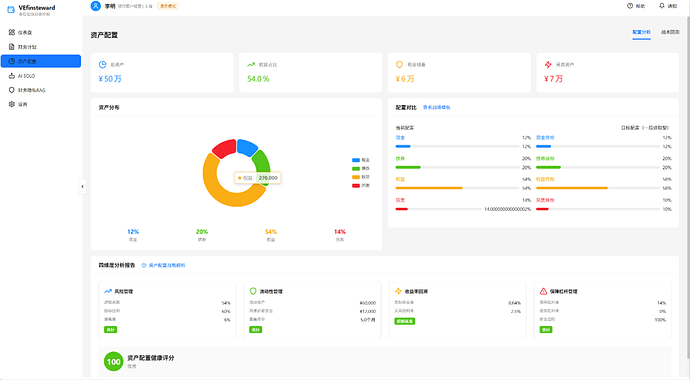Click the current alternative 14% progress bar
This screenshot has width=690, height=380.
click(438, 209)
